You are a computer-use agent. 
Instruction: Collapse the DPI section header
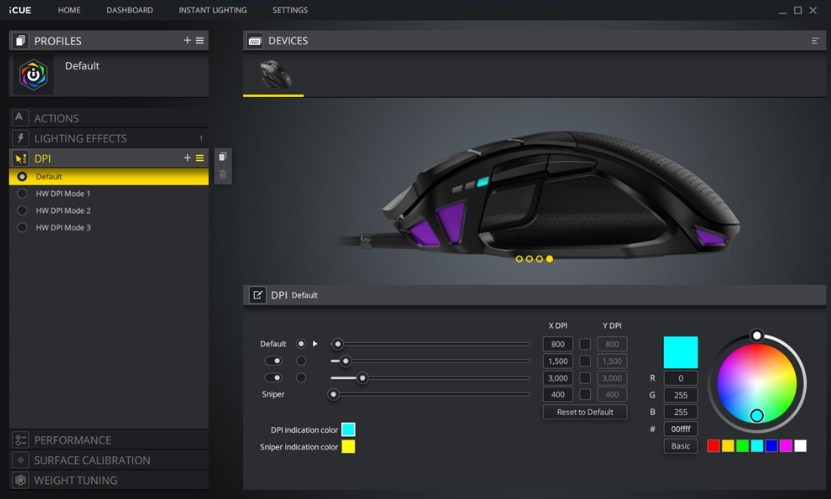[x=109, y=158]
